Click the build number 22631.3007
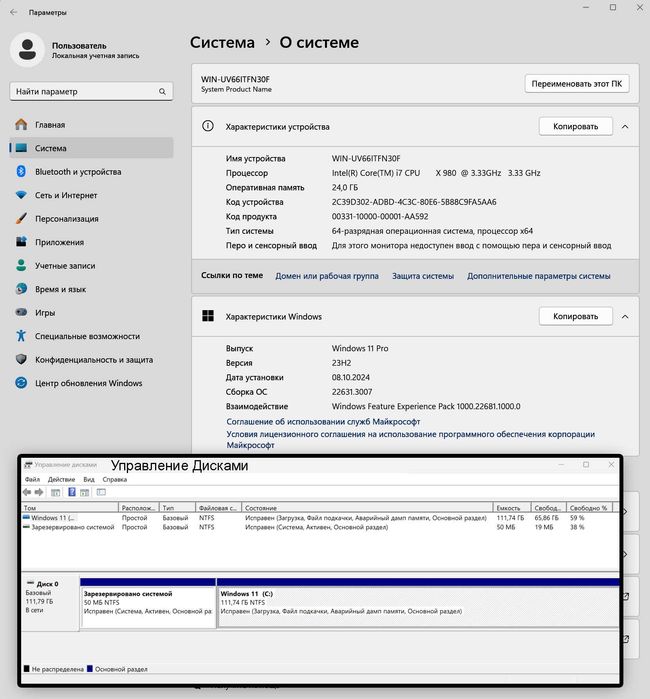 352,392
